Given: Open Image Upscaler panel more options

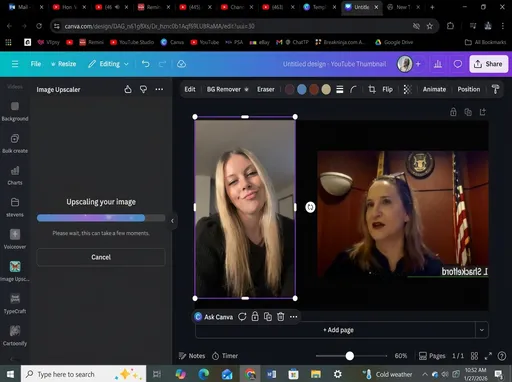Looking at the screenshot, I should tap(159, 89).
